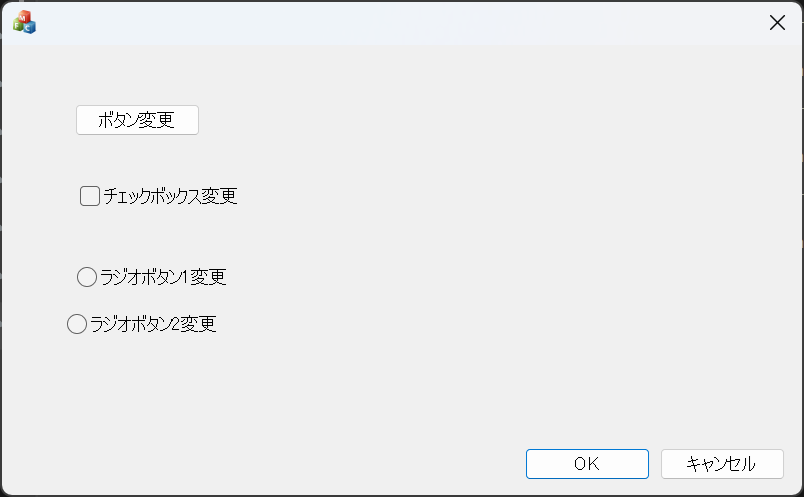Switch selection to ラジオボタン2変更

[77, 324]
